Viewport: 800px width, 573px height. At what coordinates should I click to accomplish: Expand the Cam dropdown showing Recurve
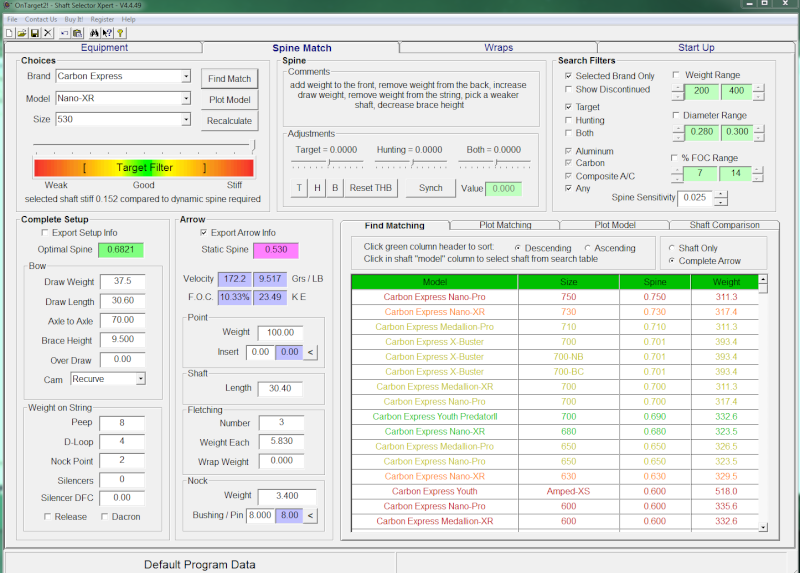[140, 379]
